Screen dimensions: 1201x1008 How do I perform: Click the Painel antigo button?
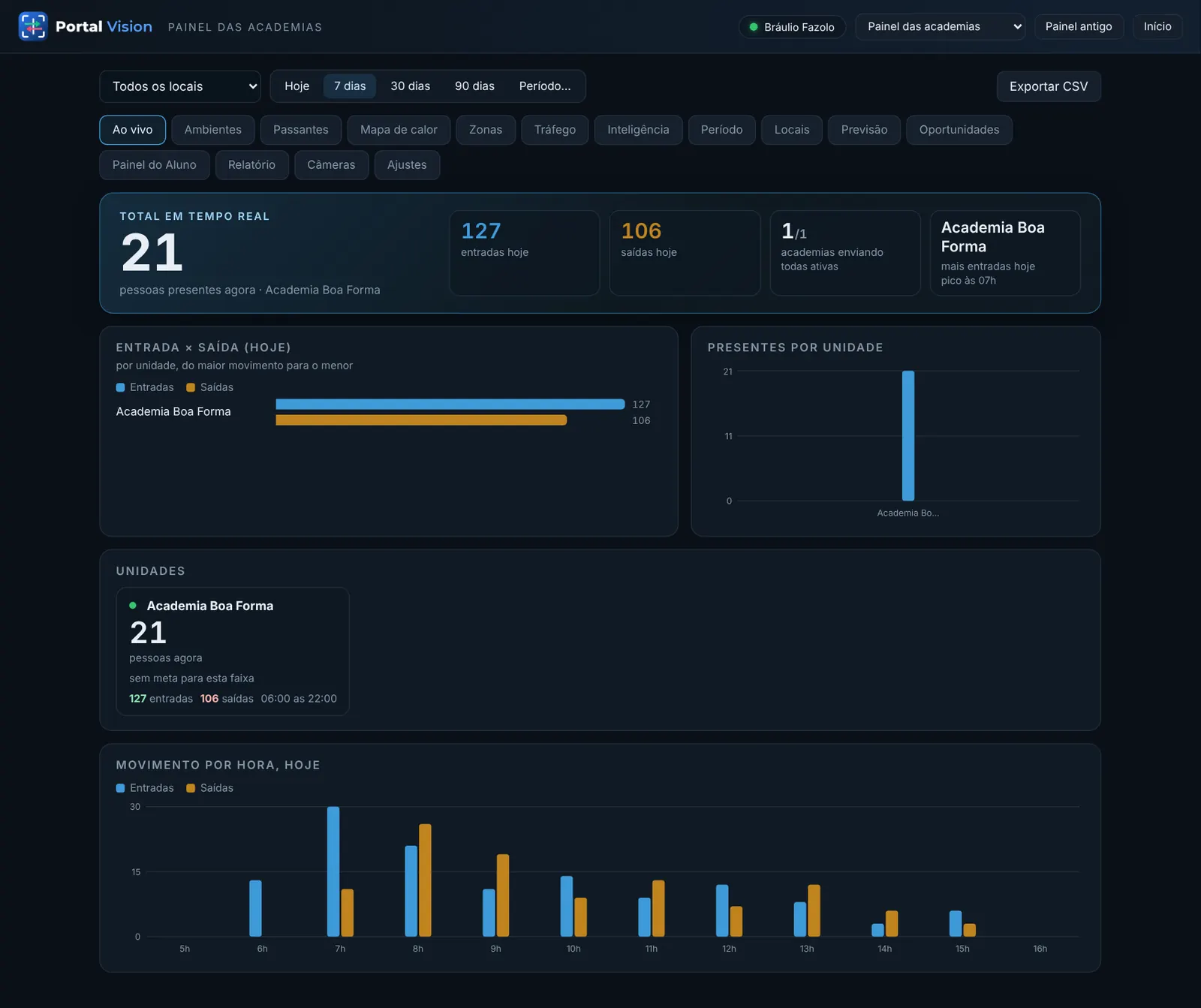[1079, 27]
